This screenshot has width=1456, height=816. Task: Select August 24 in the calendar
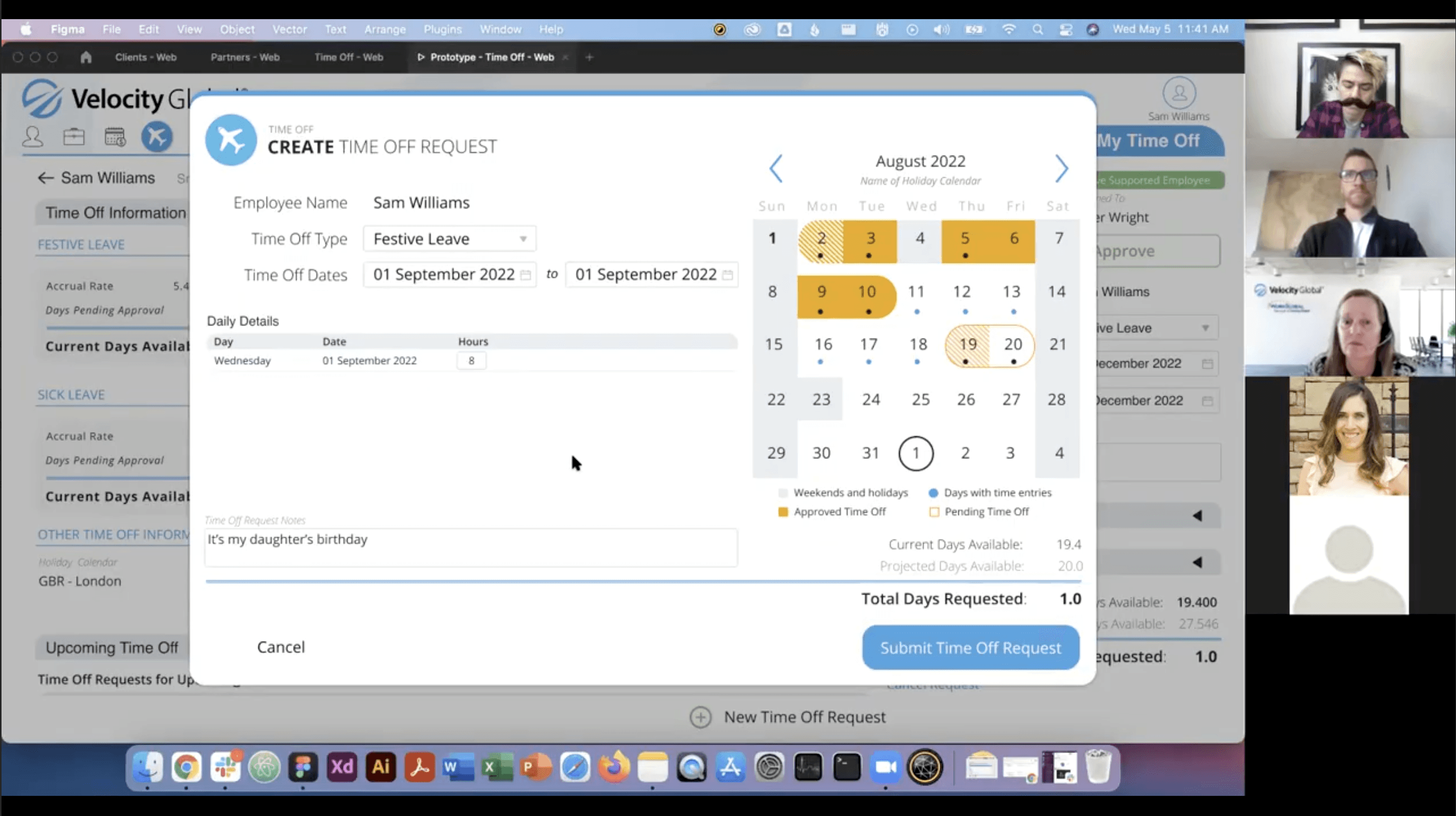[x=871, y=399]
